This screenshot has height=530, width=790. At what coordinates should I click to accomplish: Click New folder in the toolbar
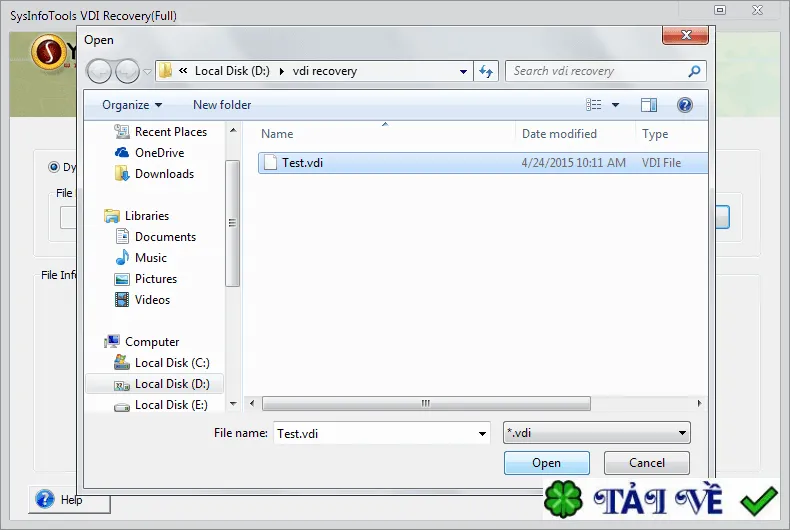click(222, 105)
